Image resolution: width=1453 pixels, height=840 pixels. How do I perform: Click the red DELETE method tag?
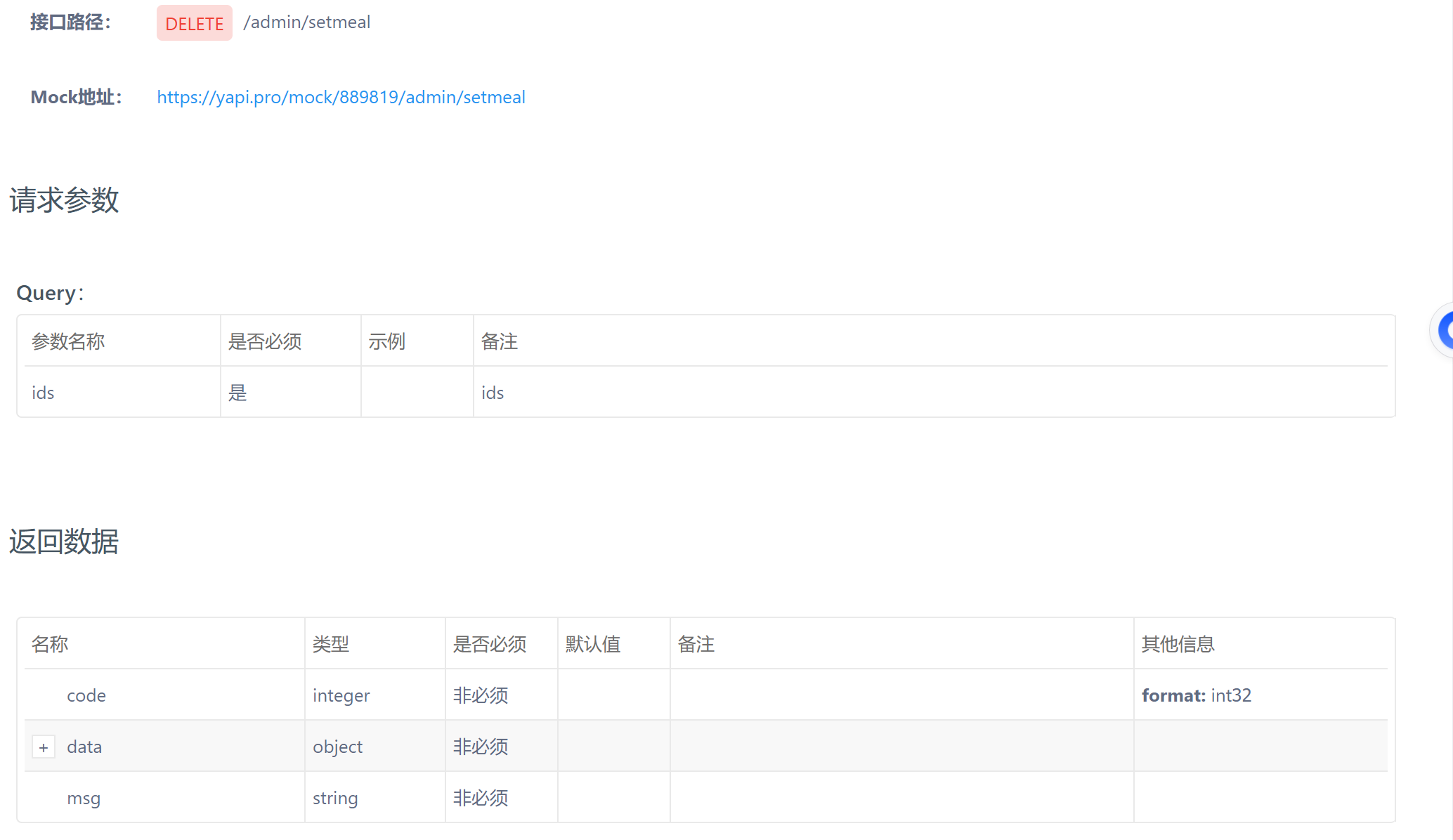point(194,23)
